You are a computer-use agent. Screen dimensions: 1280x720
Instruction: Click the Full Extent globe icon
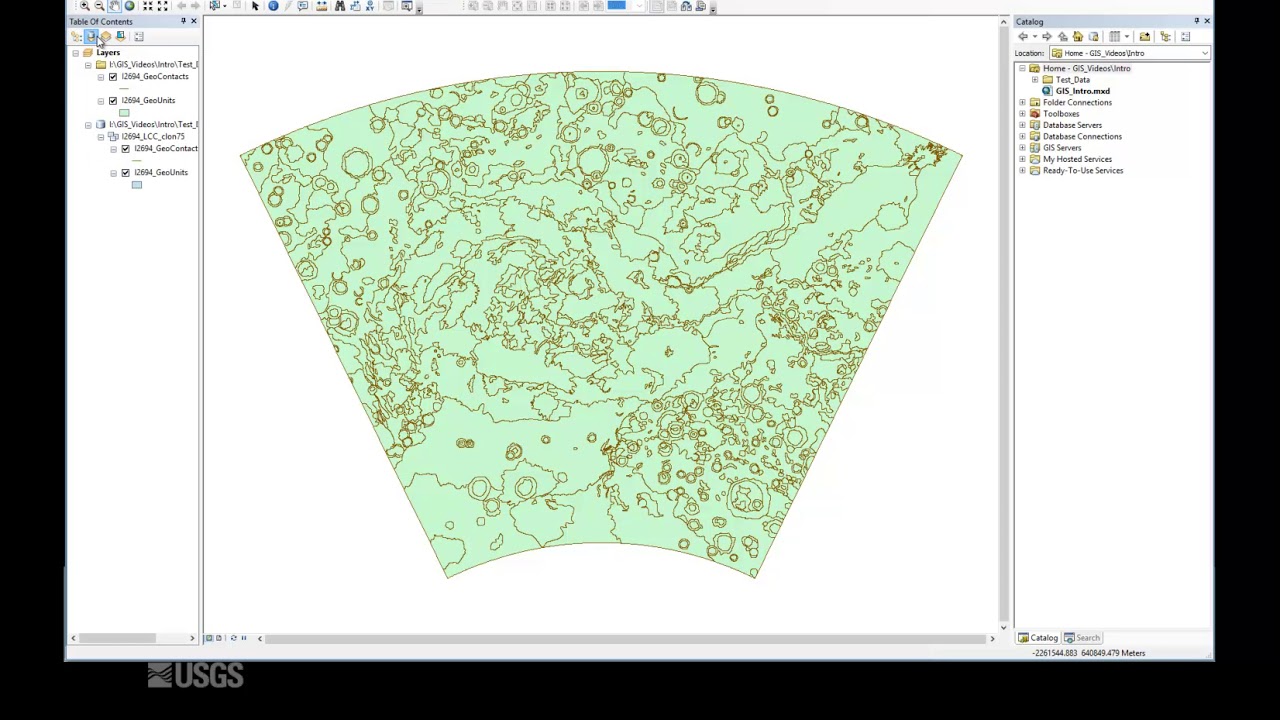(x=129, y=6)
